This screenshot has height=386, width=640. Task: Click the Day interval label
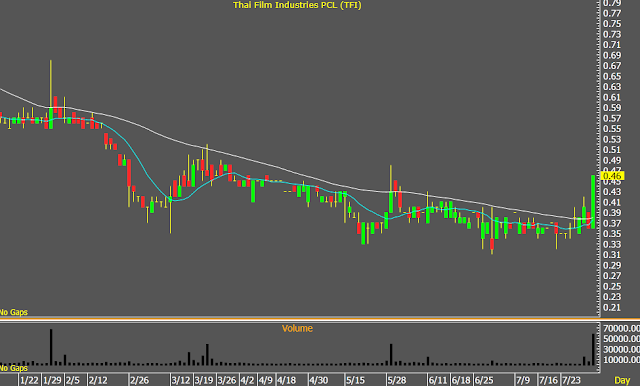click(622, 380)
